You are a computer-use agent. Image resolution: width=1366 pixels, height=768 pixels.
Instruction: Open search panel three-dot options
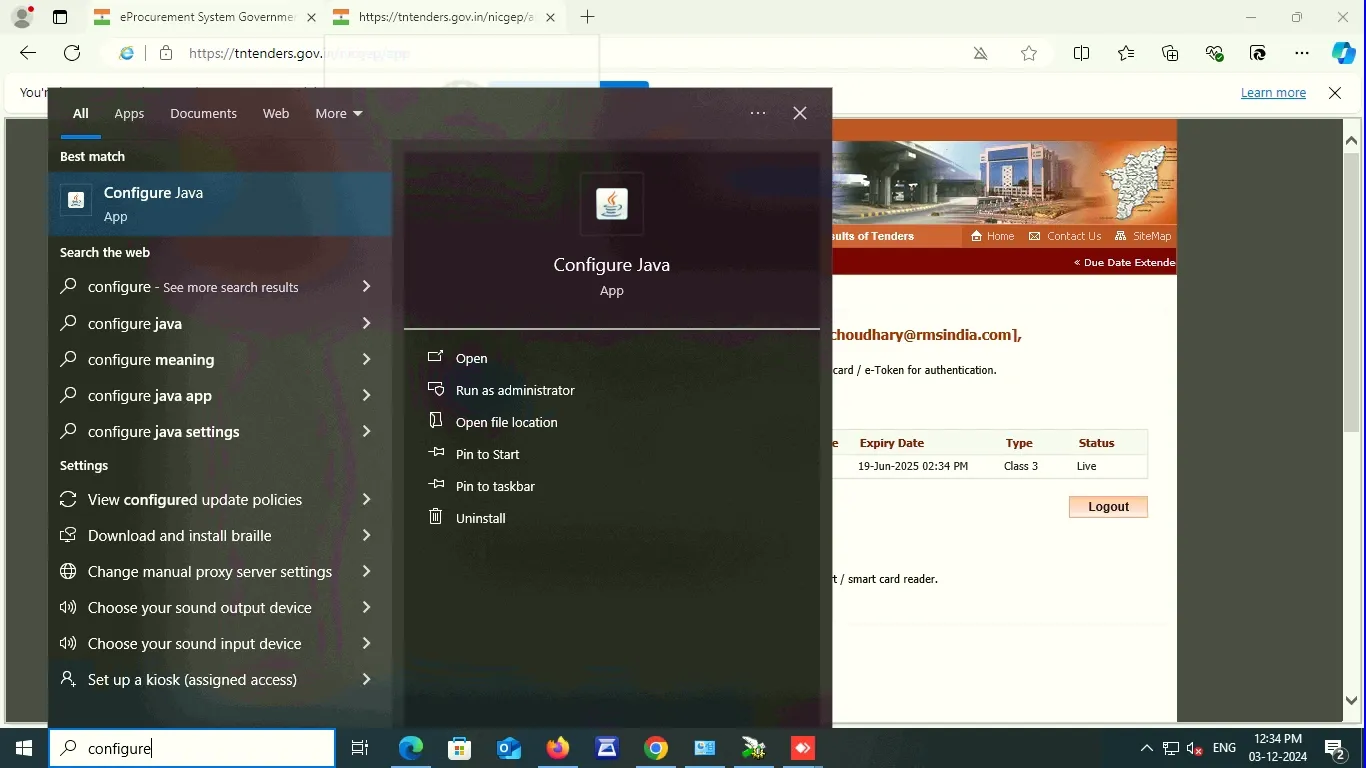[x=758, y=113]
